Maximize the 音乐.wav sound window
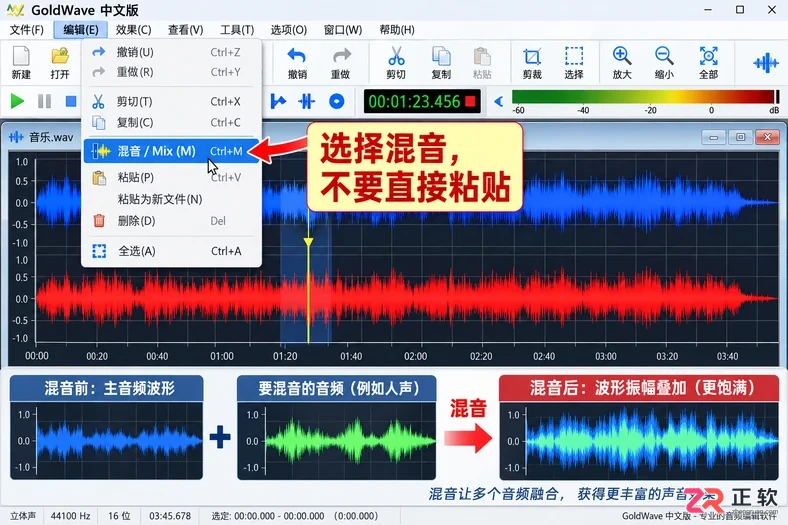This screenshot has width=788, height=525. tap(740, 137)
